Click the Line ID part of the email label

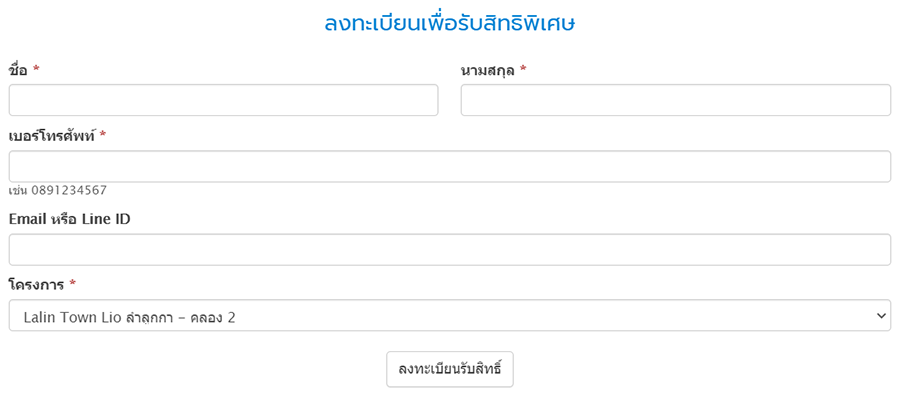tap(106, 218)
